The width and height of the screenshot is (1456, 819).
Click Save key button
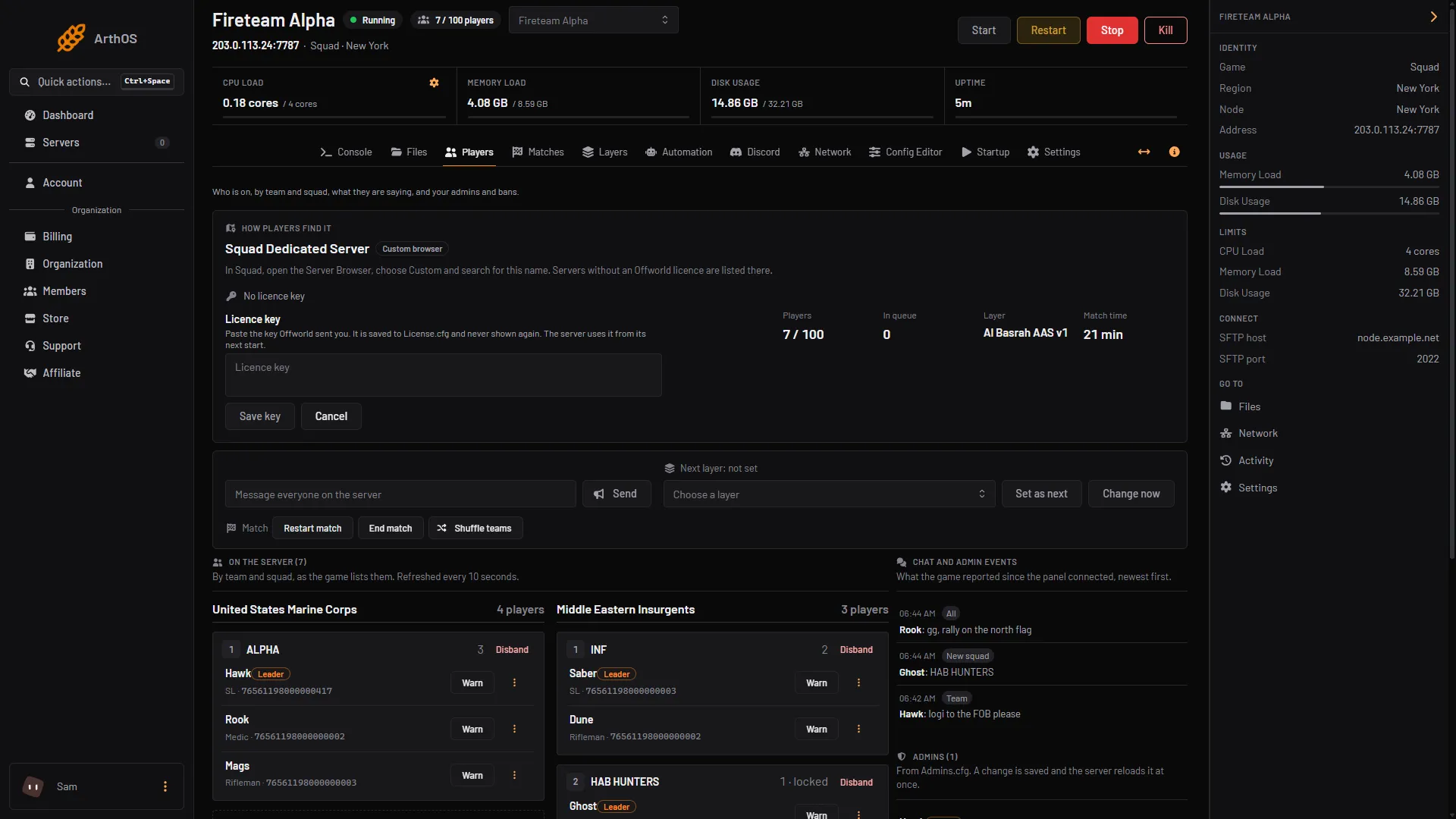point(260,416)
